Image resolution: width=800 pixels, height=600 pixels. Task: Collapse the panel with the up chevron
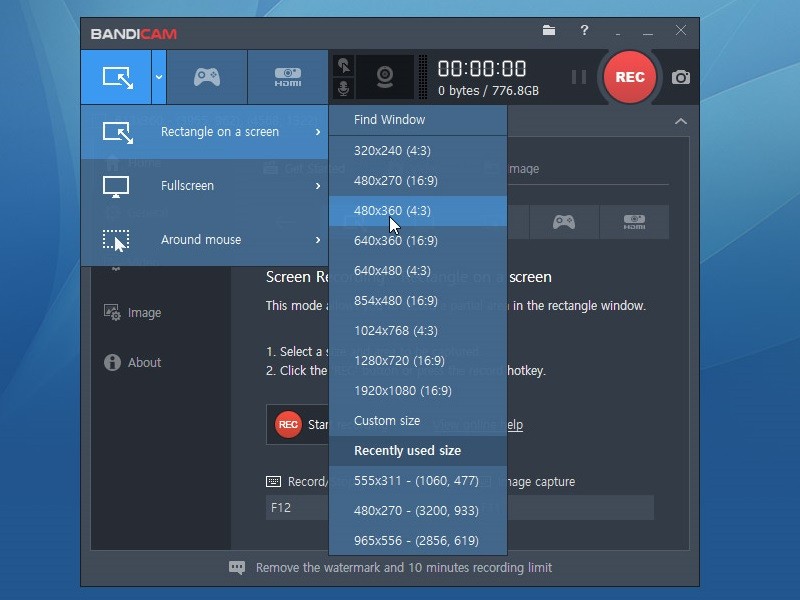(x=681, y=121)
